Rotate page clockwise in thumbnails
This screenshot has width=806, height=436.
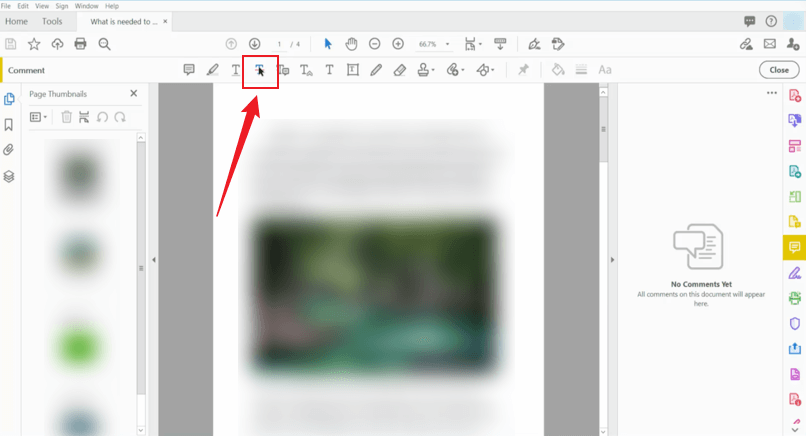[120, 117]
